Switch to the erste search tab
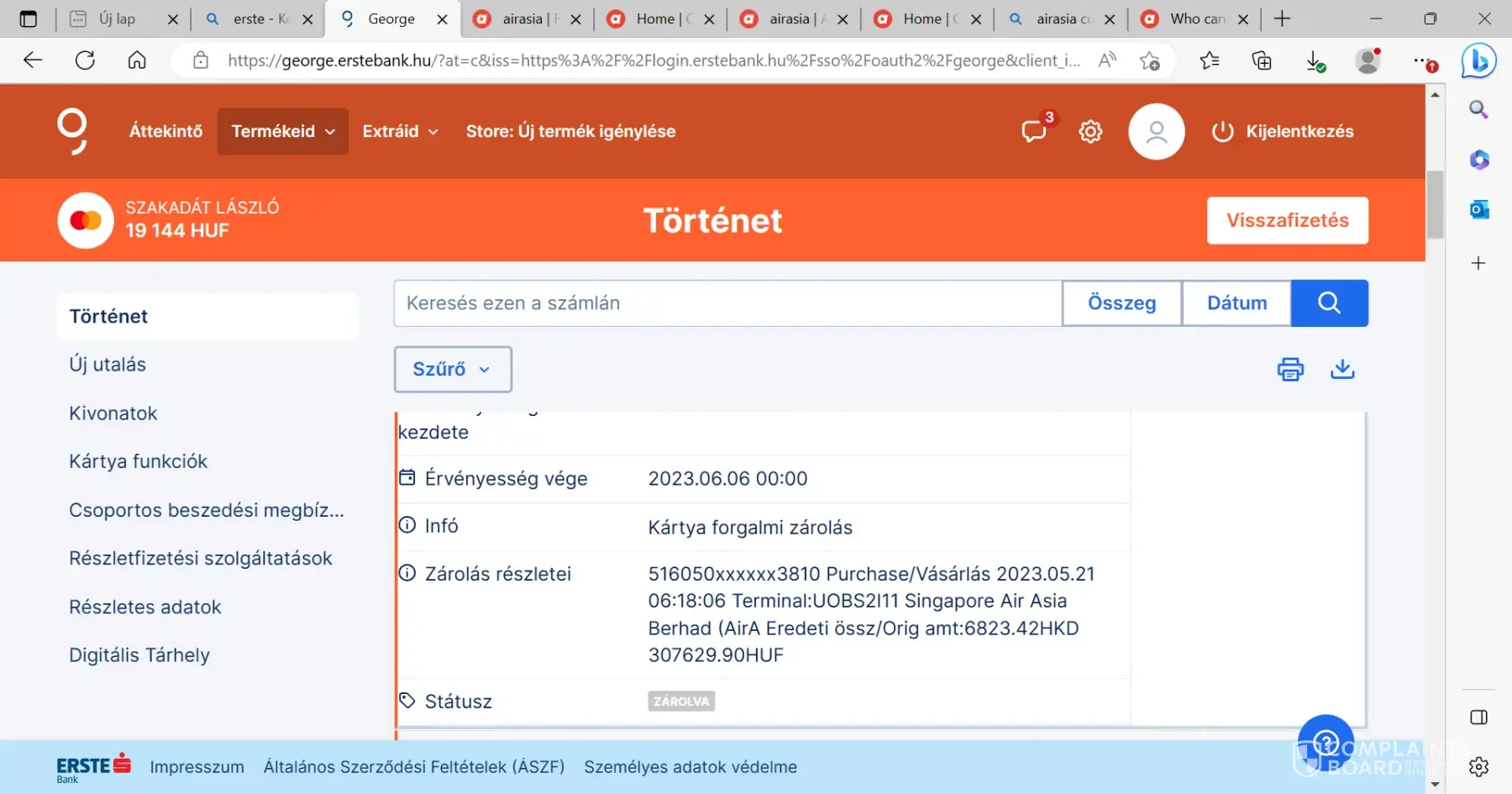This screenshot has width=1512, height=794. 259,18
